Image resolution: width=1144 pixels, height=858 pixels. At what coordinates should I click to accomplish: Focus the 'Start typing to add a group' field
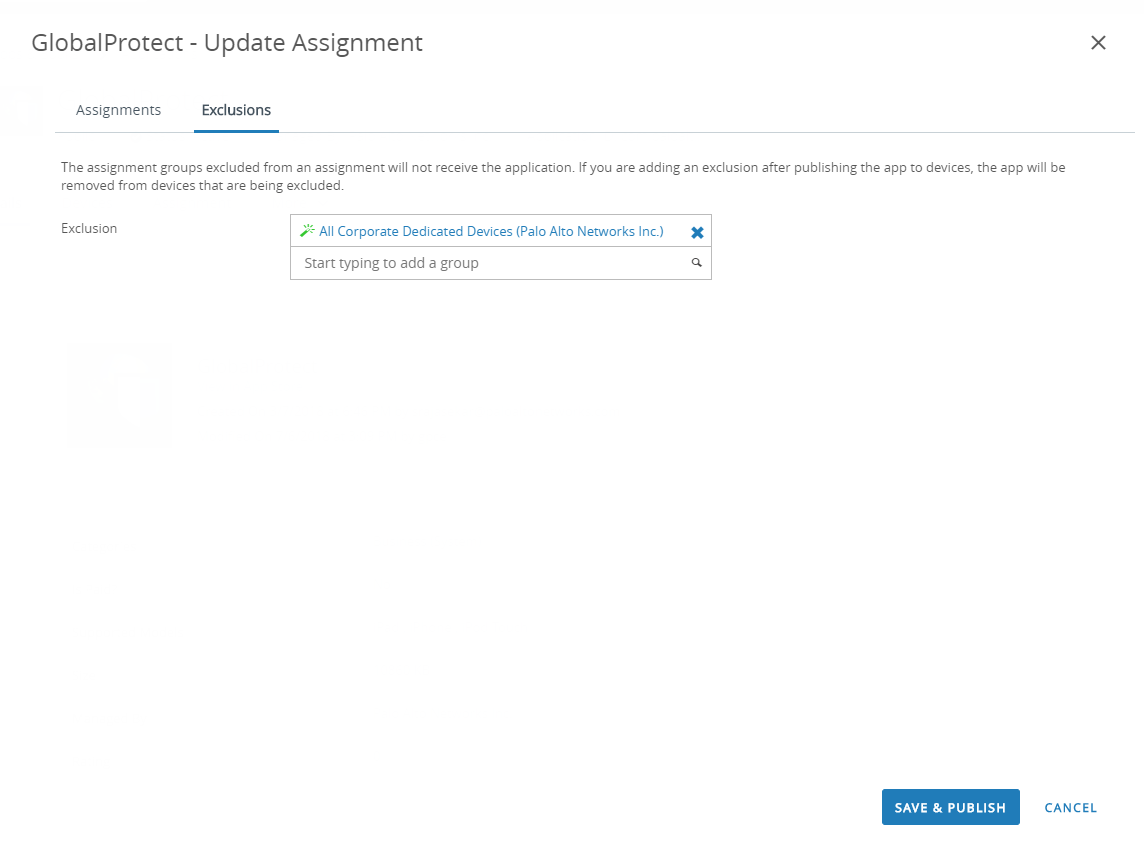(500, 263)
